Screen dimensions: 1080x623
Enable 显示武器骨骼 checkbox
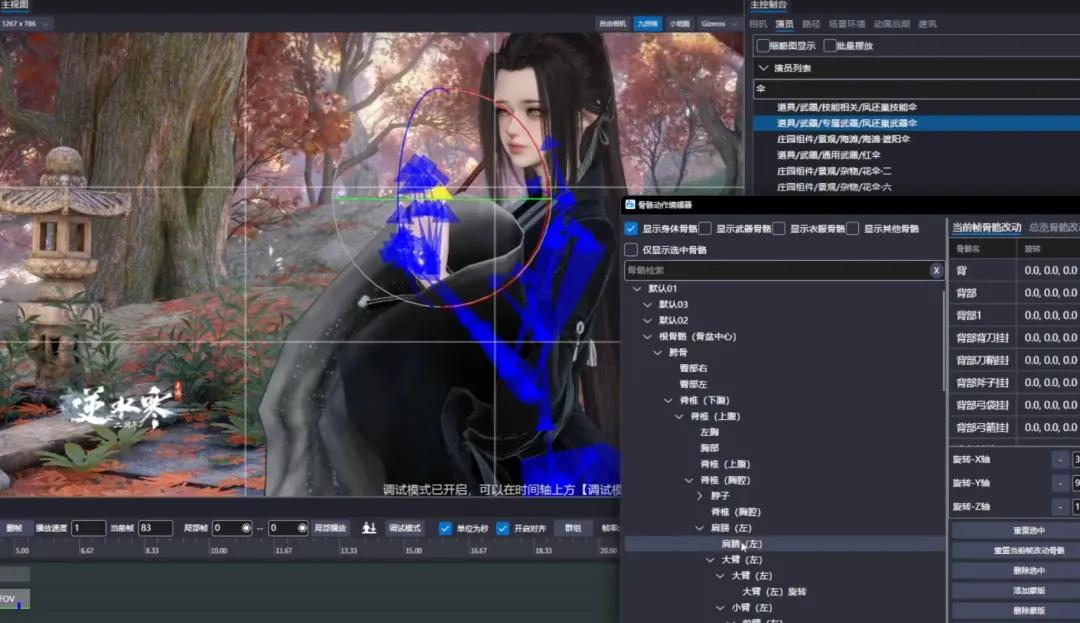705,229
